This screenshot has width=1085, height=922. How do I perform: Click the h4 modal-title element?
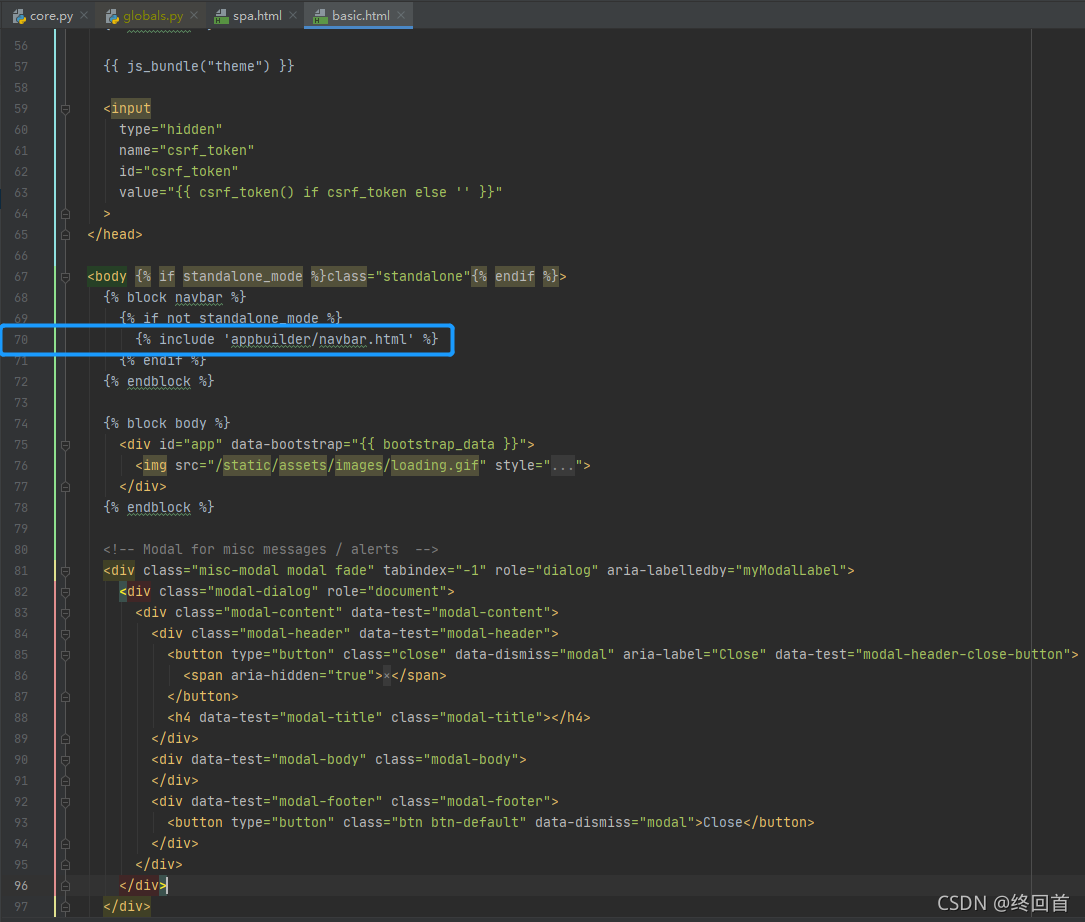(x=379, y=717)
